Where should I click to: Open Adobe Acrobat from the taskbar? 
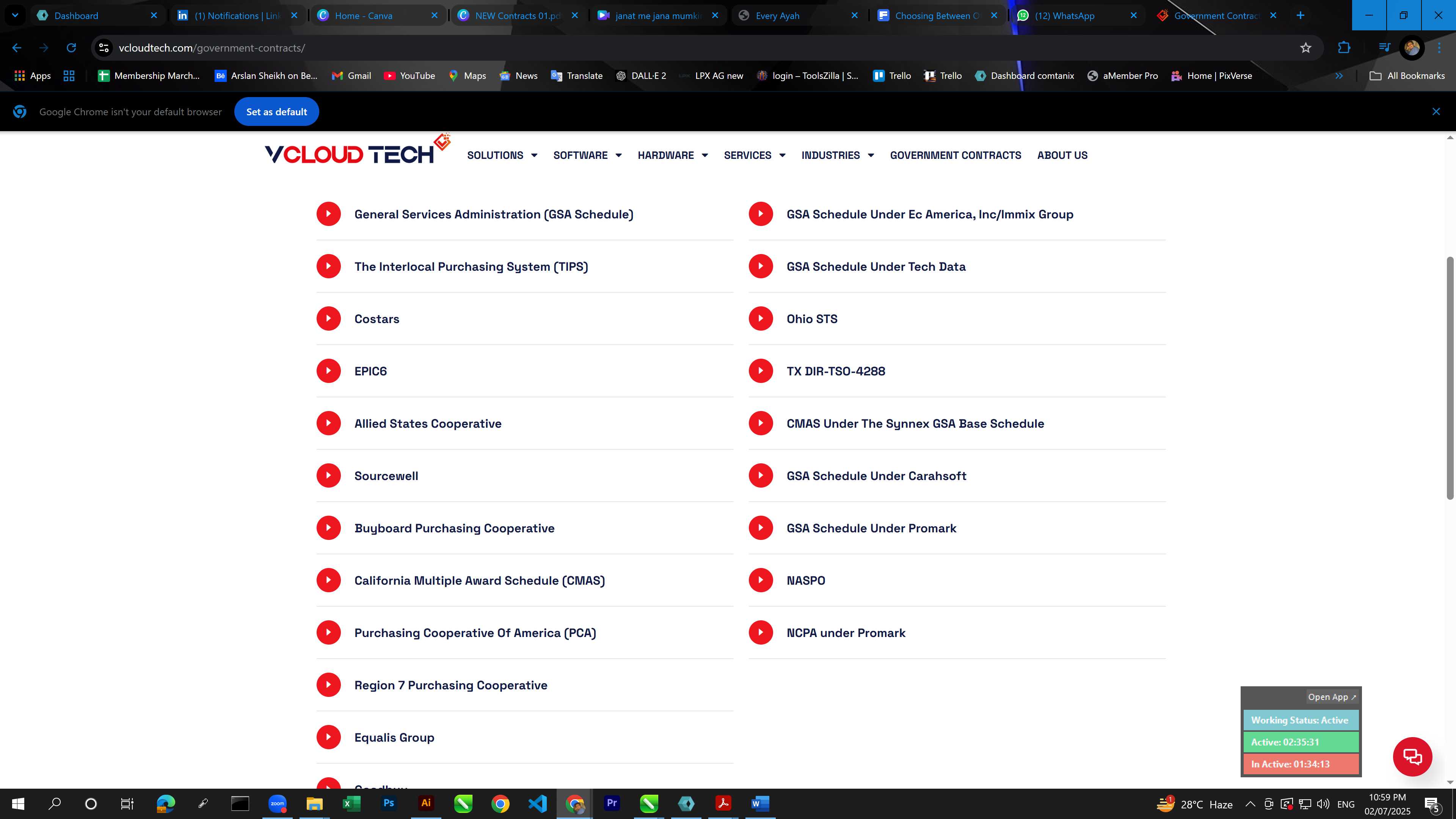pos(723,804)
